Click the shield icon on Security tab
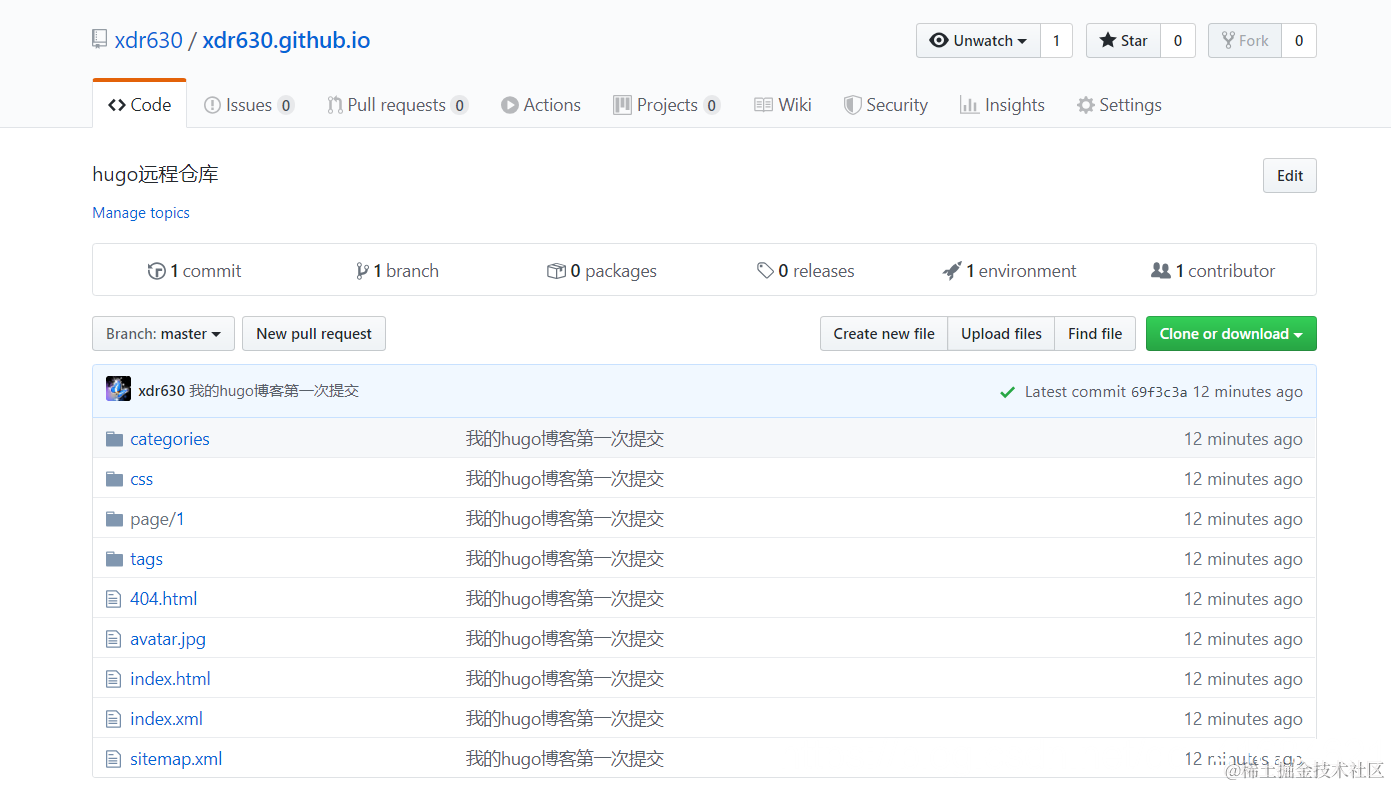This screenshot has width=1391, height=787. (x=852, y=105)
